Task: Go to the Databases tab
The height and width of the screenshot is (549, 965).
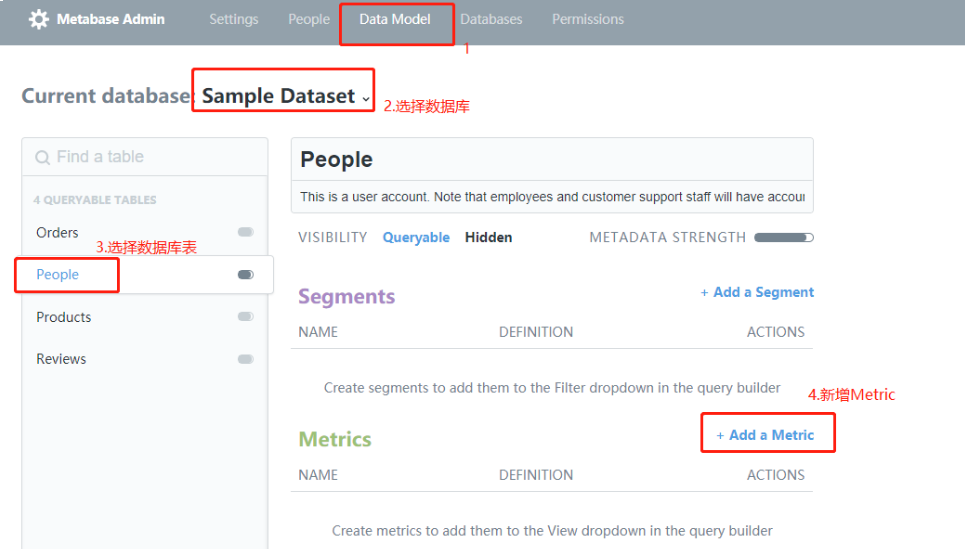Action: coord(491,19)
